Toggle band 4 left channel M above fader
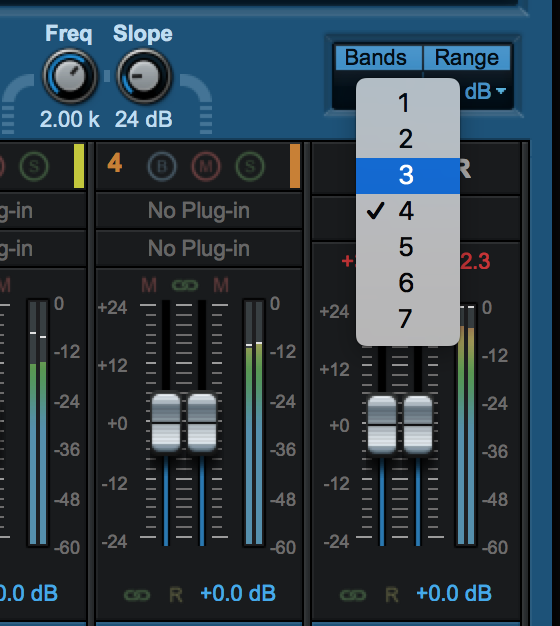This screenshot has width=560, height=626. coord(149,286)
